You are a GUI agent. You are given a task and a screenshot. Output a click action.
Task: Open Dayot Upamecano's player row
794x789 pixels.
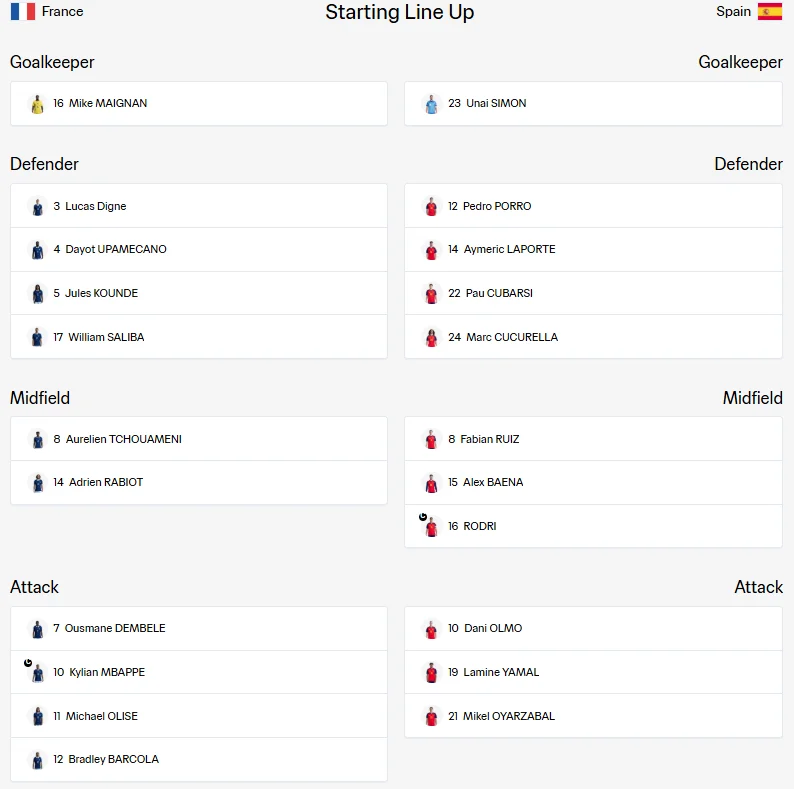point(199,250)
